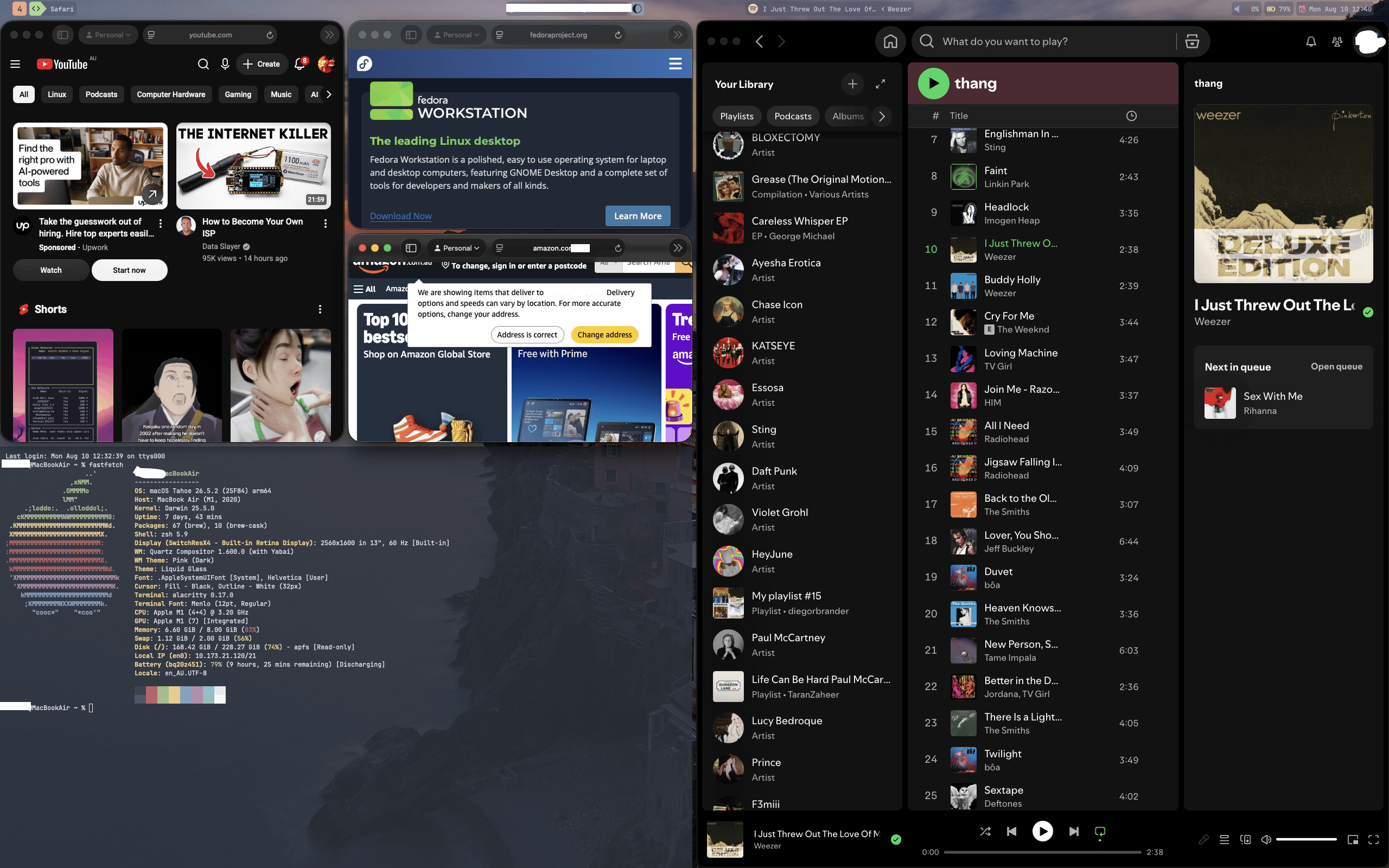1389x868 pixels.
Task: Toggle the Spotify queue view
Action: [1224, 839]
